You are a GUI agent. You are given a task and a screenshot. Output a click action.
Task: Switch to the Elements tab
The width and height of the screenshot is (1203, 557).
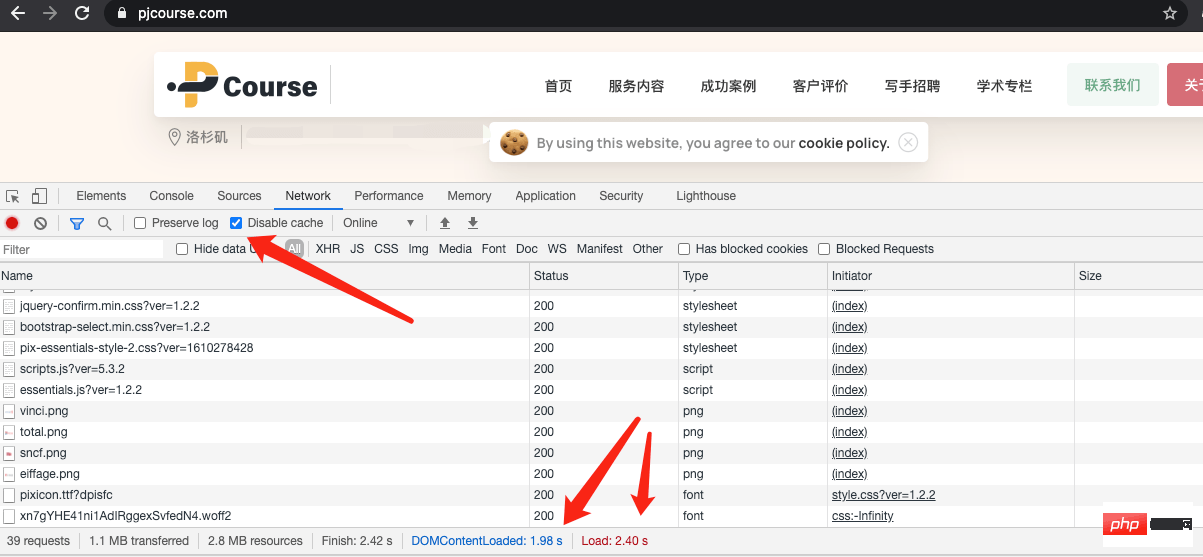point(101,196)
